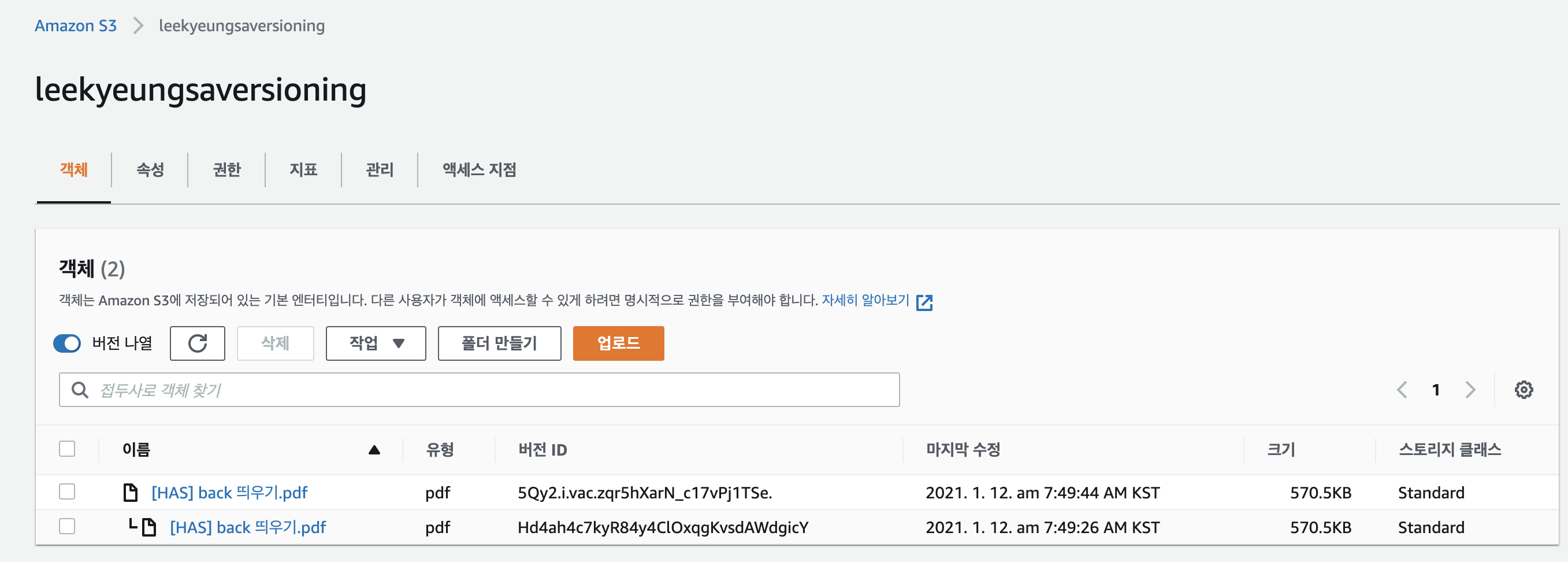Go to previous page arrow
Viewport: 1568px width, 562px height.
[x=1402, y=390]
